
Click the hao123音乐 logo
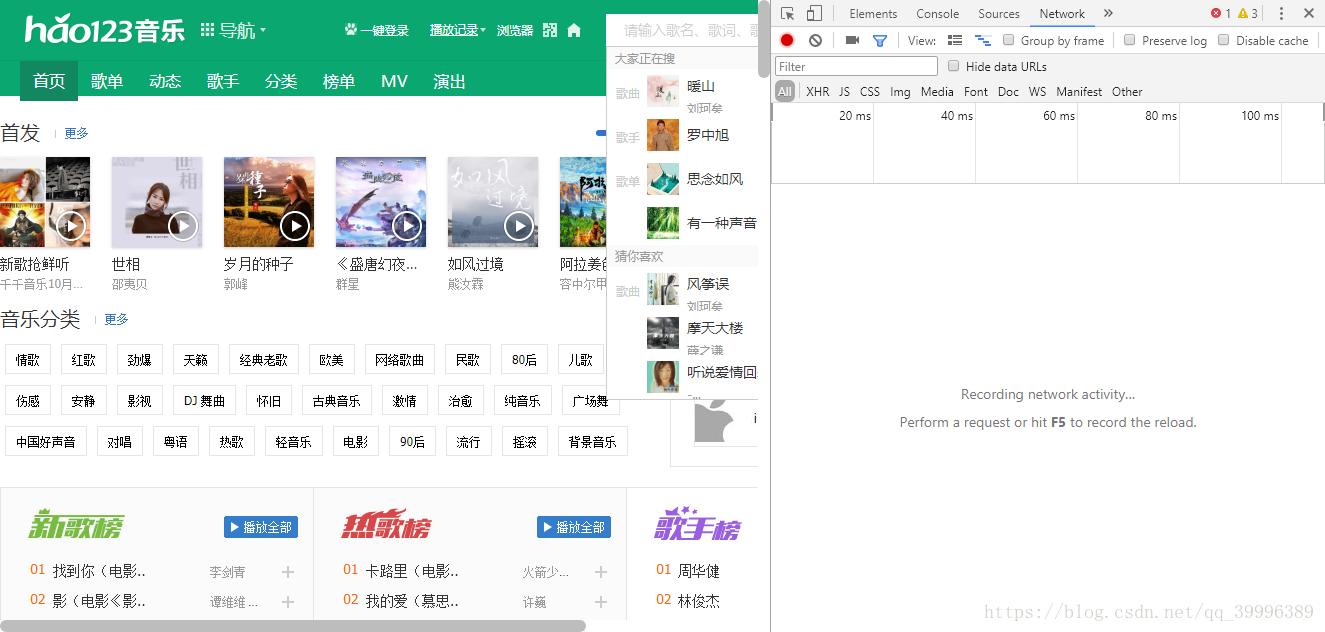(x=105, y=29)
